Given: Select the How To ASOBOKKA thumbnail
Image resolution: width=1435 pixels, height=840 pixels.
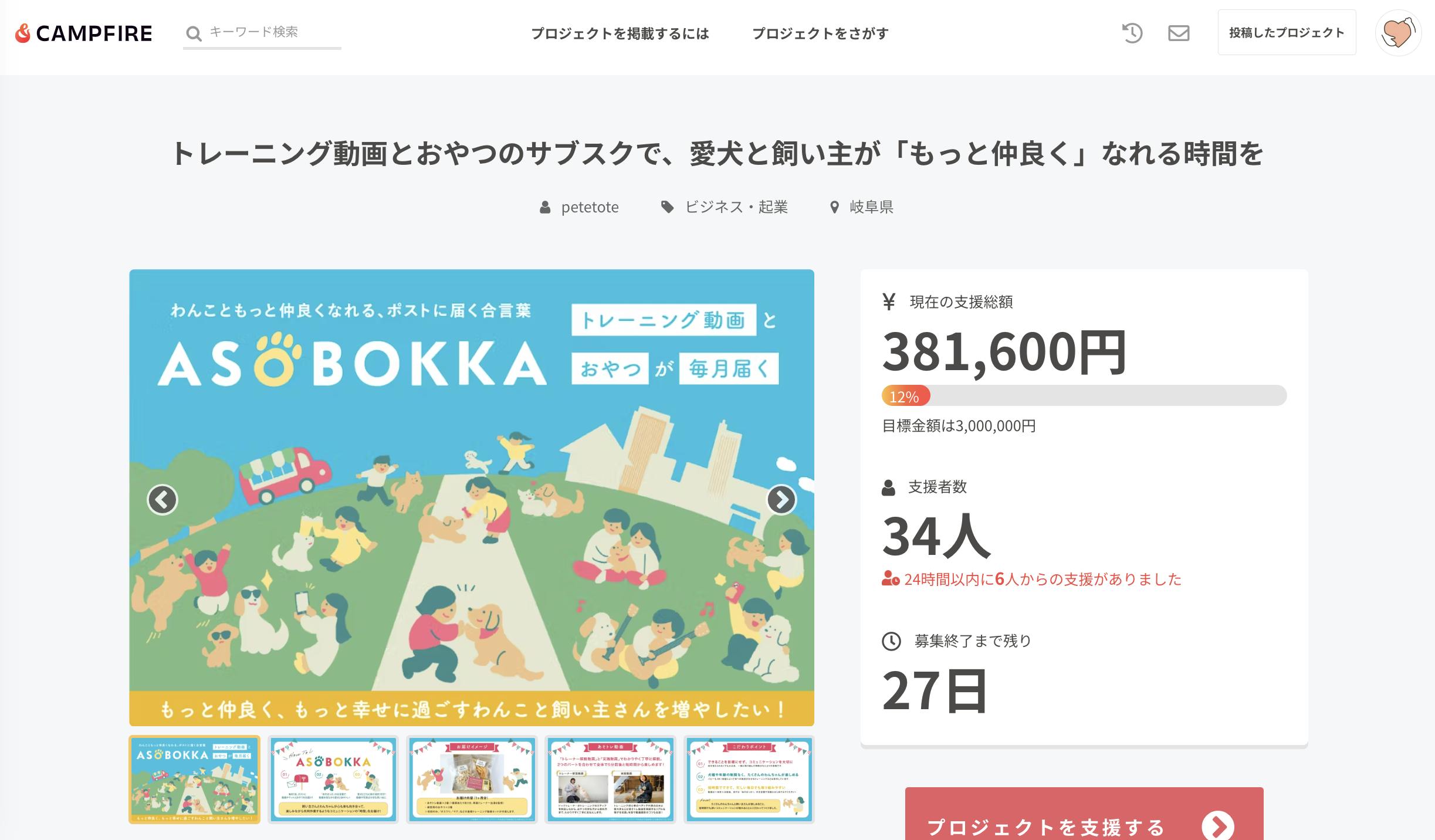Looking at the screenshot, I should (333, 779).
